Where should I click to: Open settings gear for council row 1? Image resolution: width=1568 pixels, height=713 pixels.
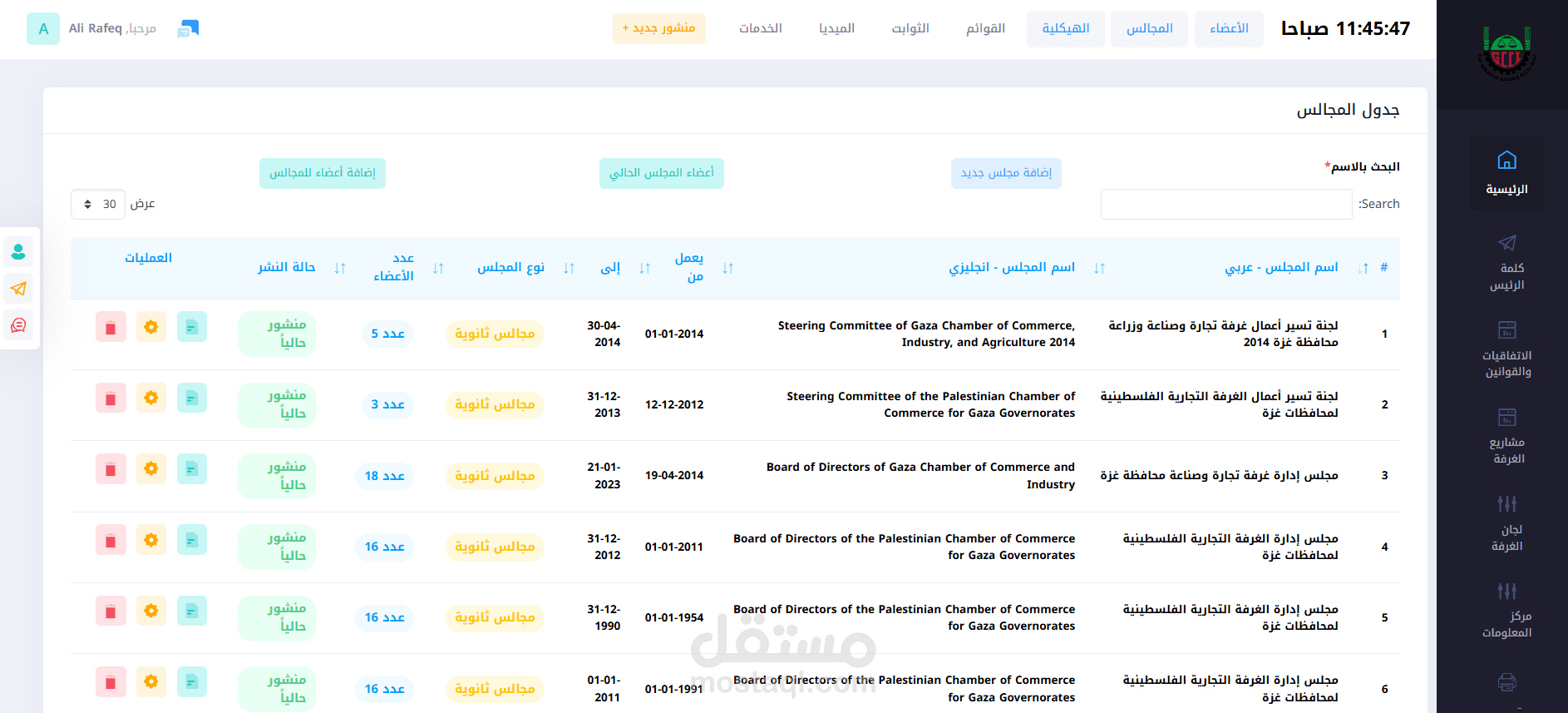click(x=151, y=327)
